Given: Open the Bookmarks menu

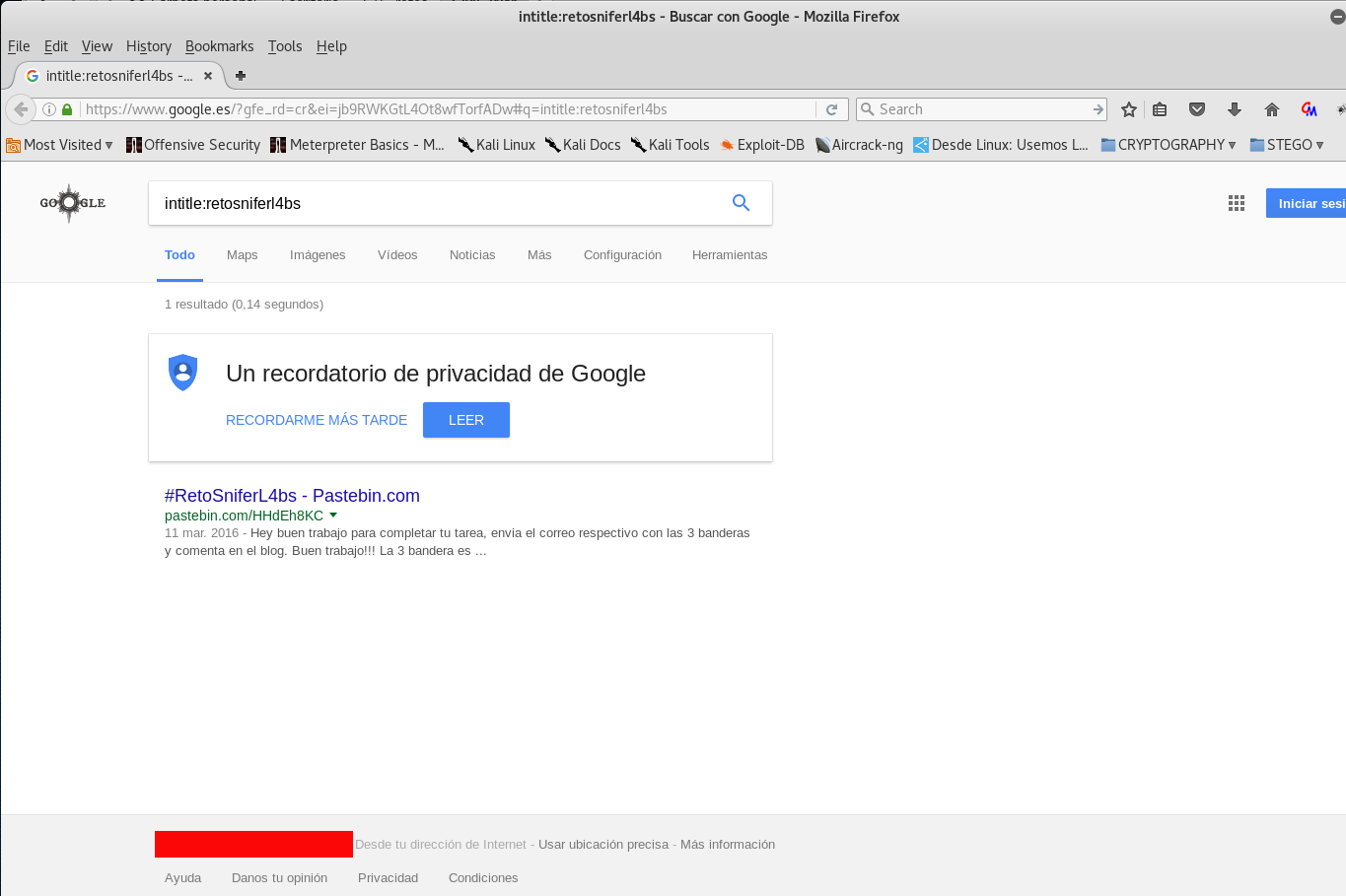Looking at the screenshot, I should 219,46.
